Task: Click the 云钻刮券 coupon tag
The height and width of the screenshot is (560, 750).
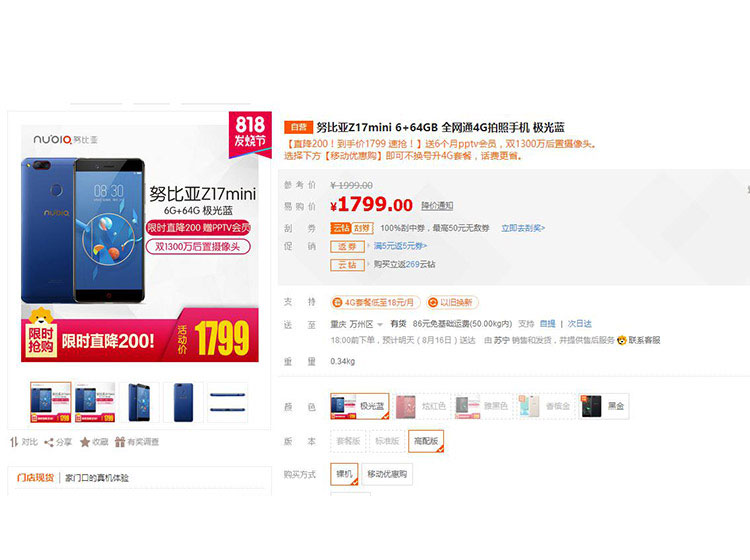Action: (x=352, y=228)
